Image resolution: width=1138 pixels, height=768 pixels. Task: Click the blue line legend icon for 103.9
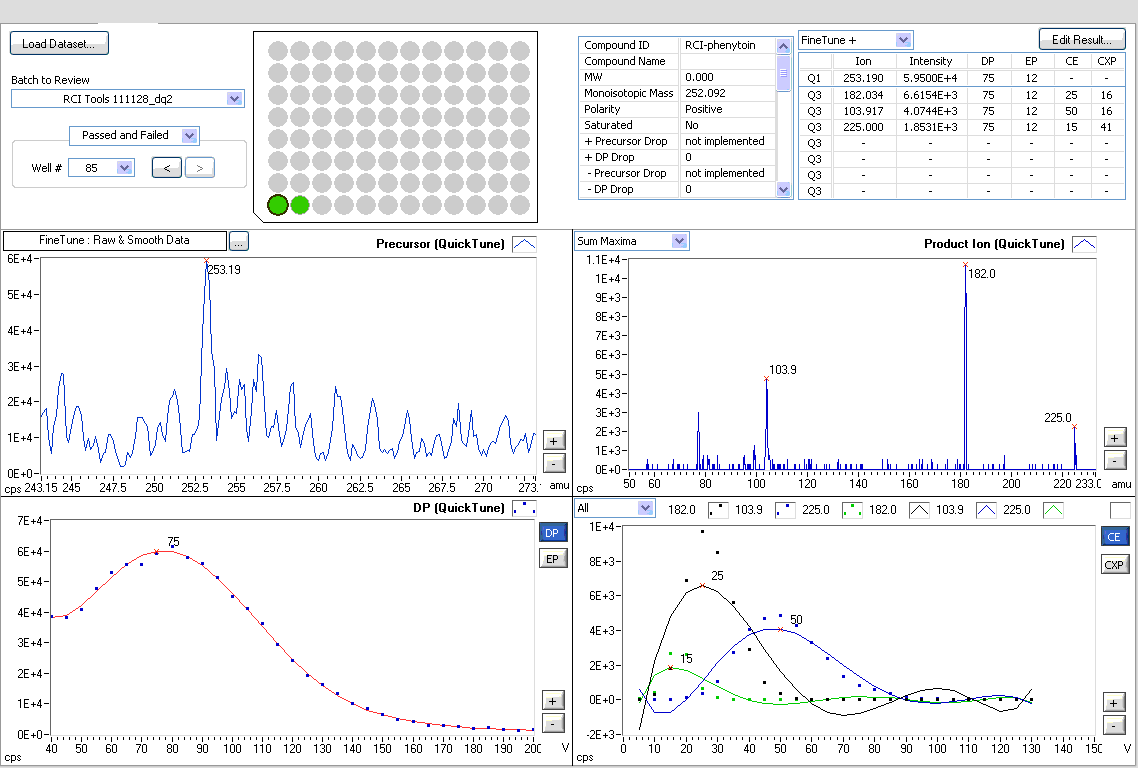(x=986, y=510)
